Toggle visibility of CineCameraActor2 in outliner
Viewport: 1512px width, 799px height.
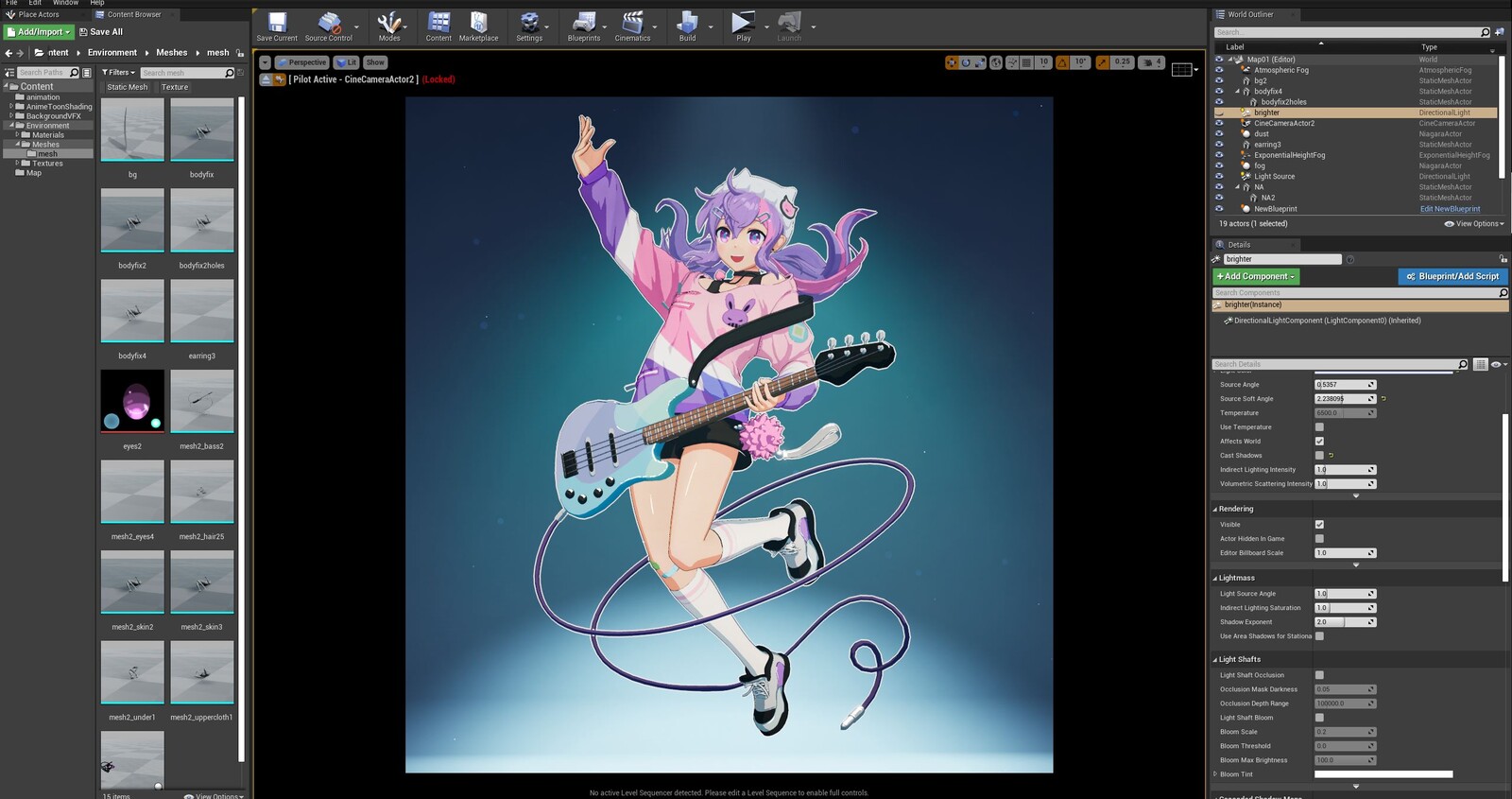[1219, 123]
